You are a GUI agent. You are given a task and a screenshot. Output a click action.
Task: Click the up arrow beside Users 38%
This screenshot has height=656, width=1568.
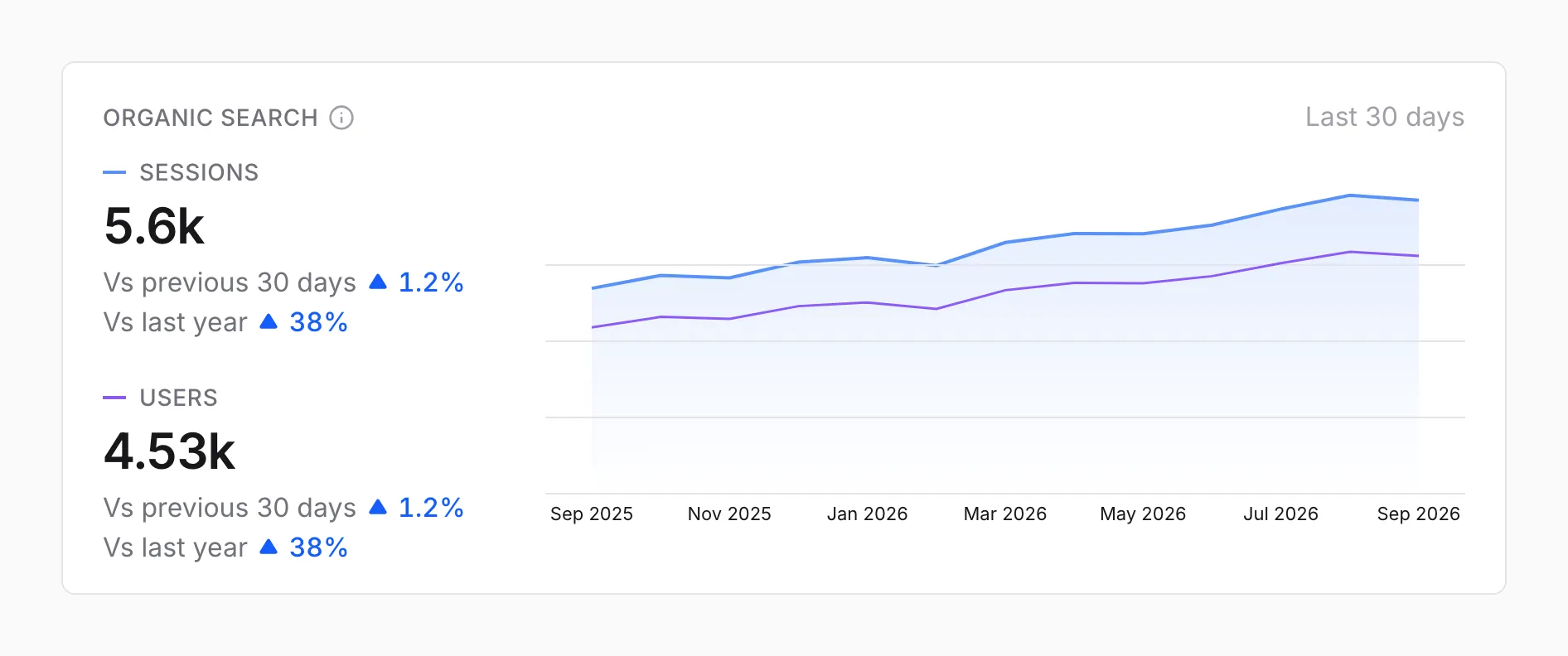(269, 547)
